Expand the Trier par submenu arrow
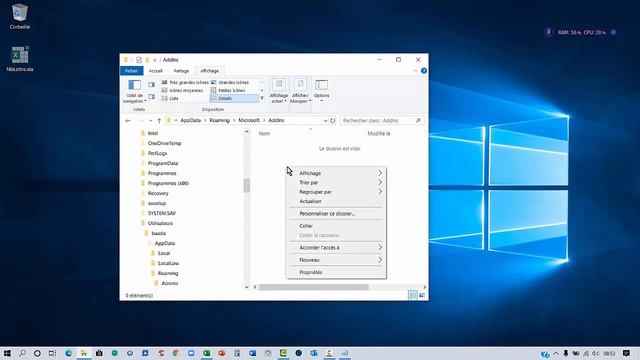Screen dimensions: 640x360 (x=380, y=182)
